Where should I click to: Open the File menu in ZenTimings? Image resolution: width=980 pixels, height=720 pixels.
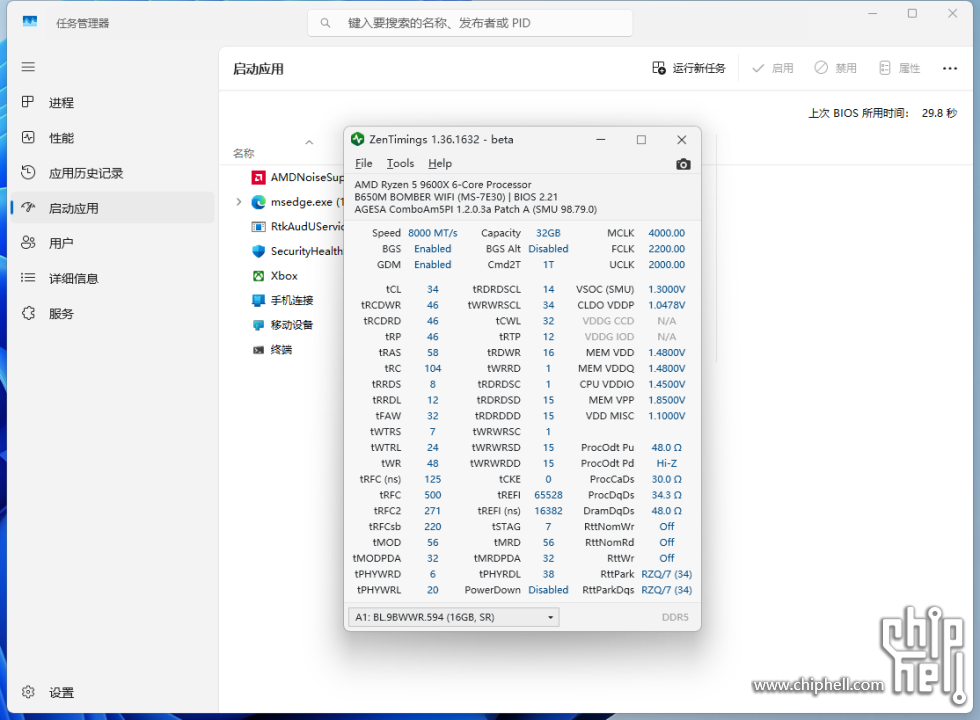click(364, 163)
